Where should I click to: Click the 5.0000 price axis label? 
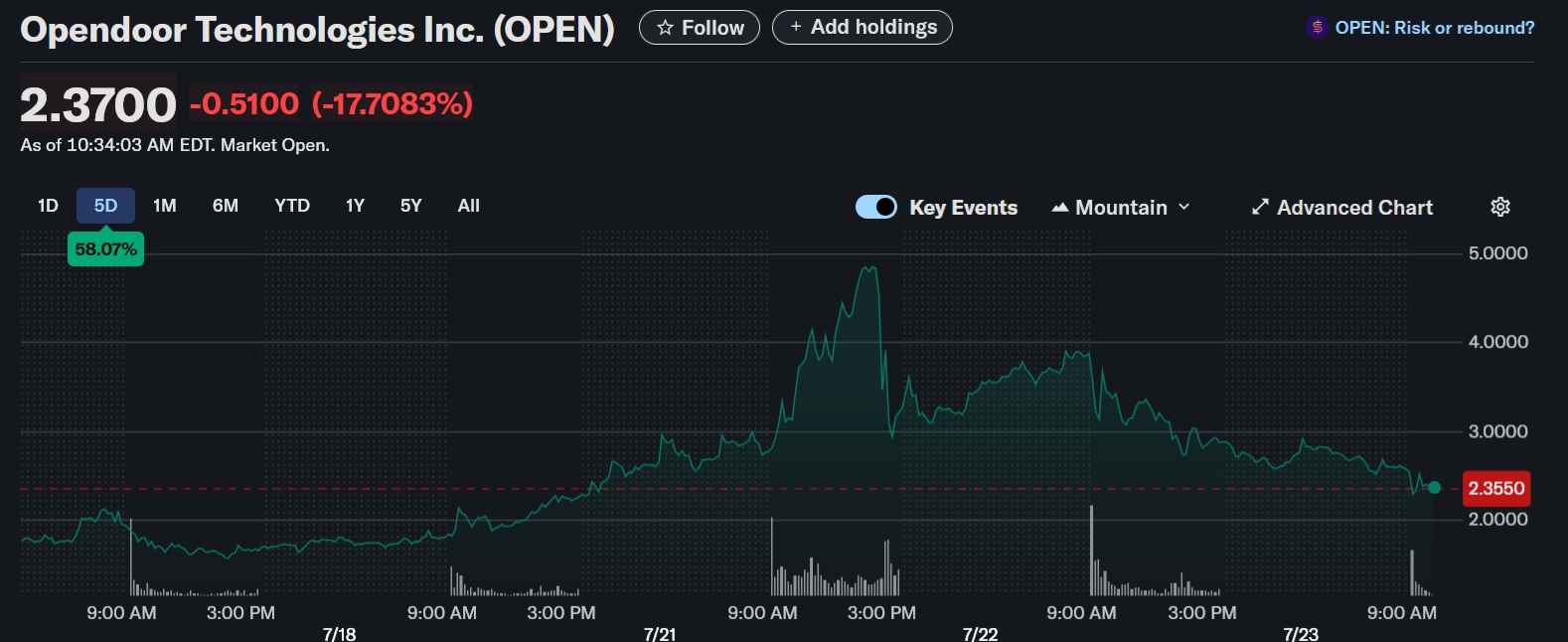(x=1498, y=253)
